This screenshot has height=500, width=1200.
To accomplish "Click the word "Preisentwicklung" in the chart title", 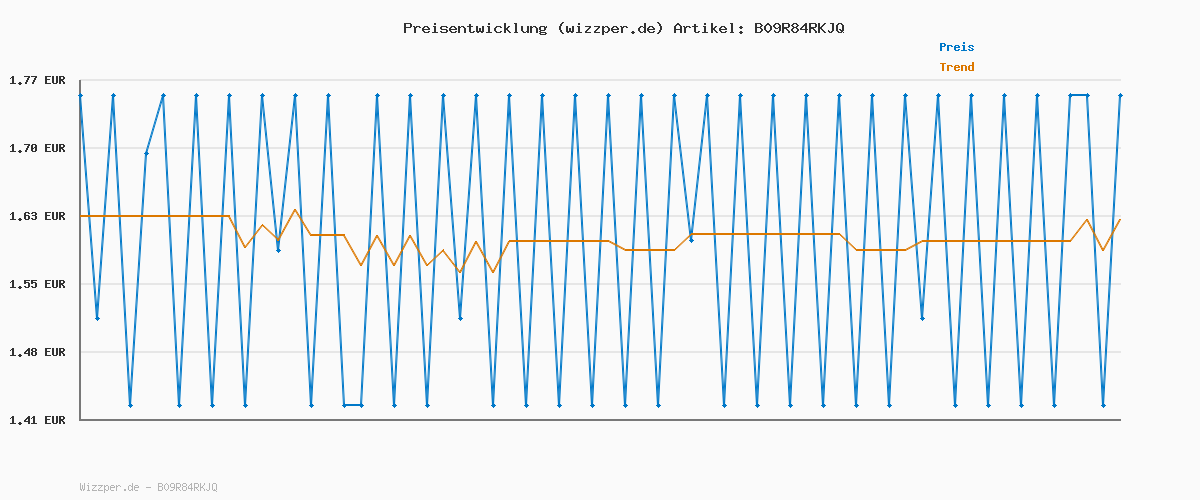I will click(x=475, y=28).
